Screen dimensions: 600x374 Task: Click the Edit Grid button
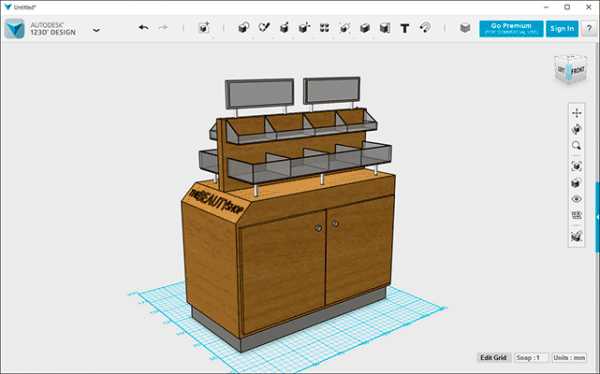pyautogui.click(x=494, y=358)
